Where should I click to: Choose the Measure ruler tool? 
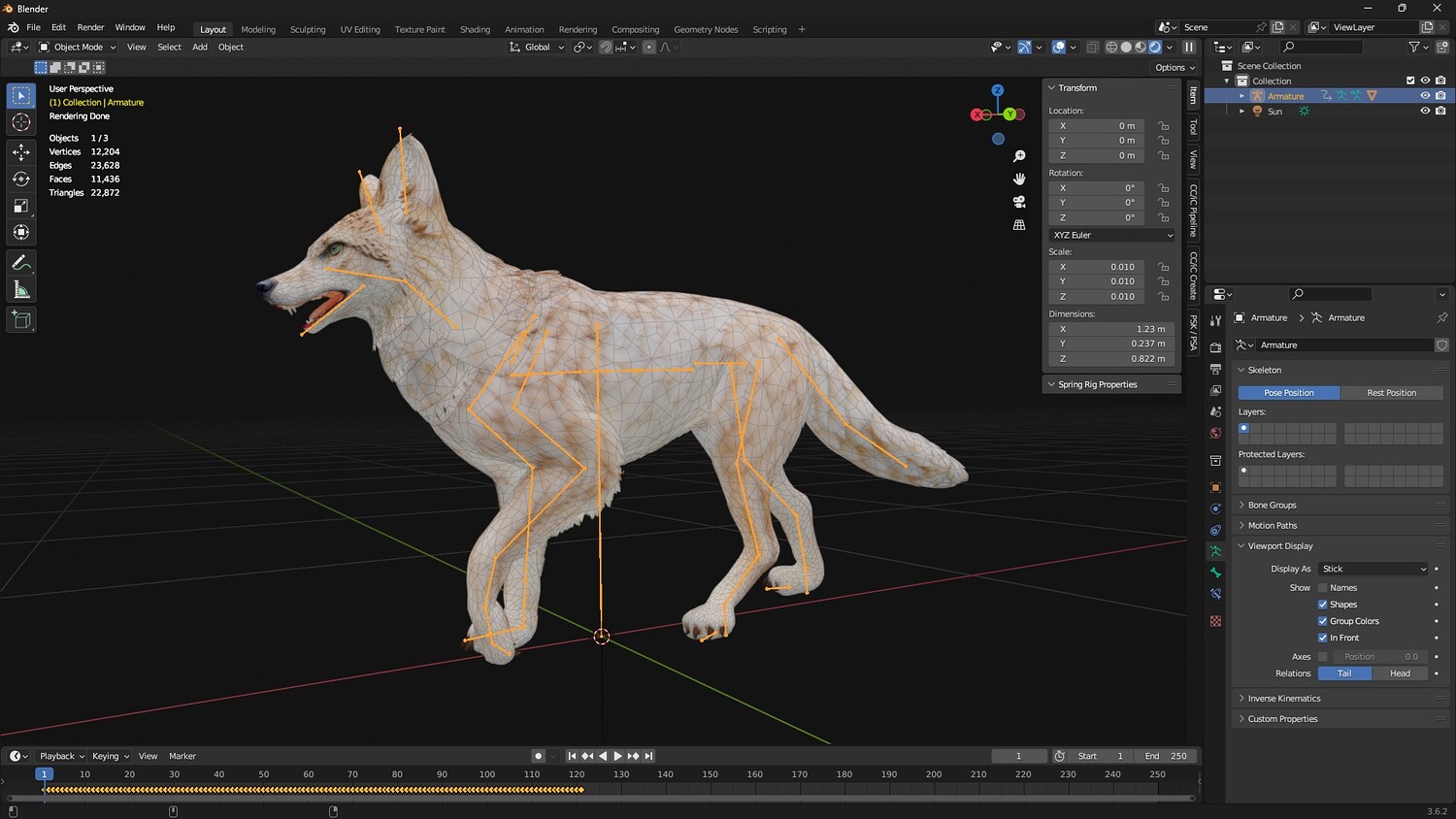pyautogui.click(x=20, y=290)
